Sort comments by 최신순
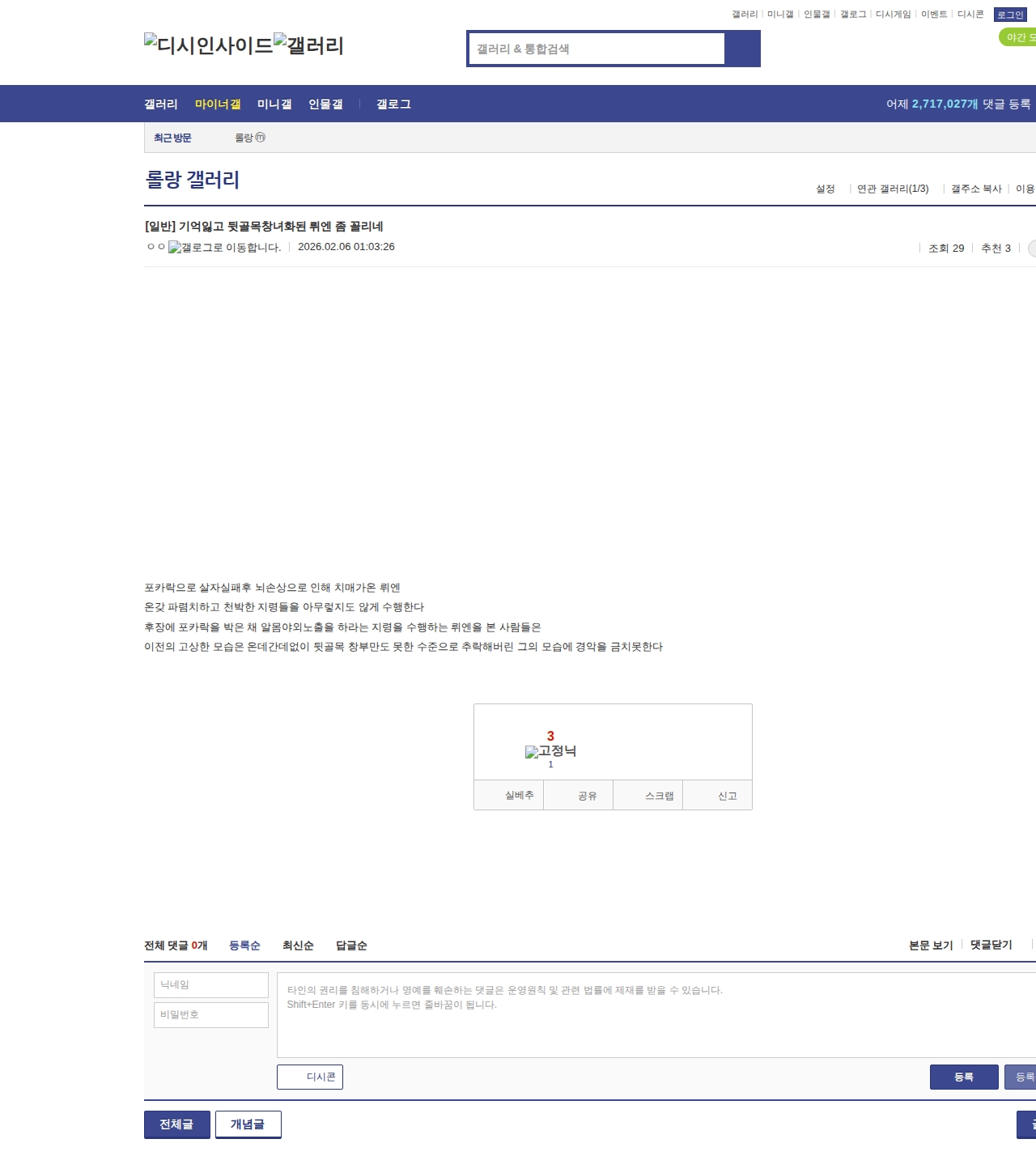 (x=298, y=946)
